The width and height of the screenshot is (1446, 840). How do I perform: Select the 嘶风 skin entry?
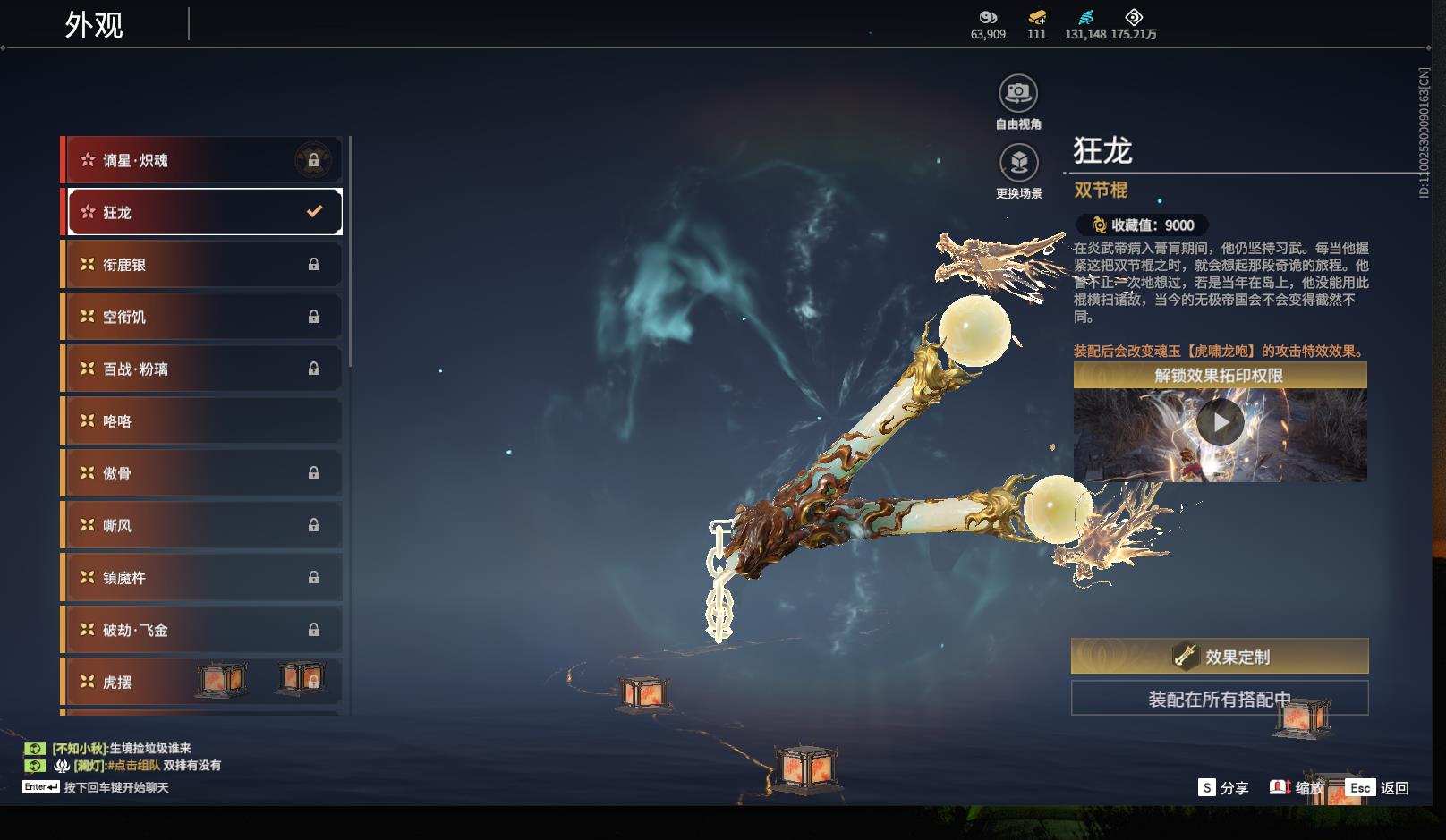201,525
